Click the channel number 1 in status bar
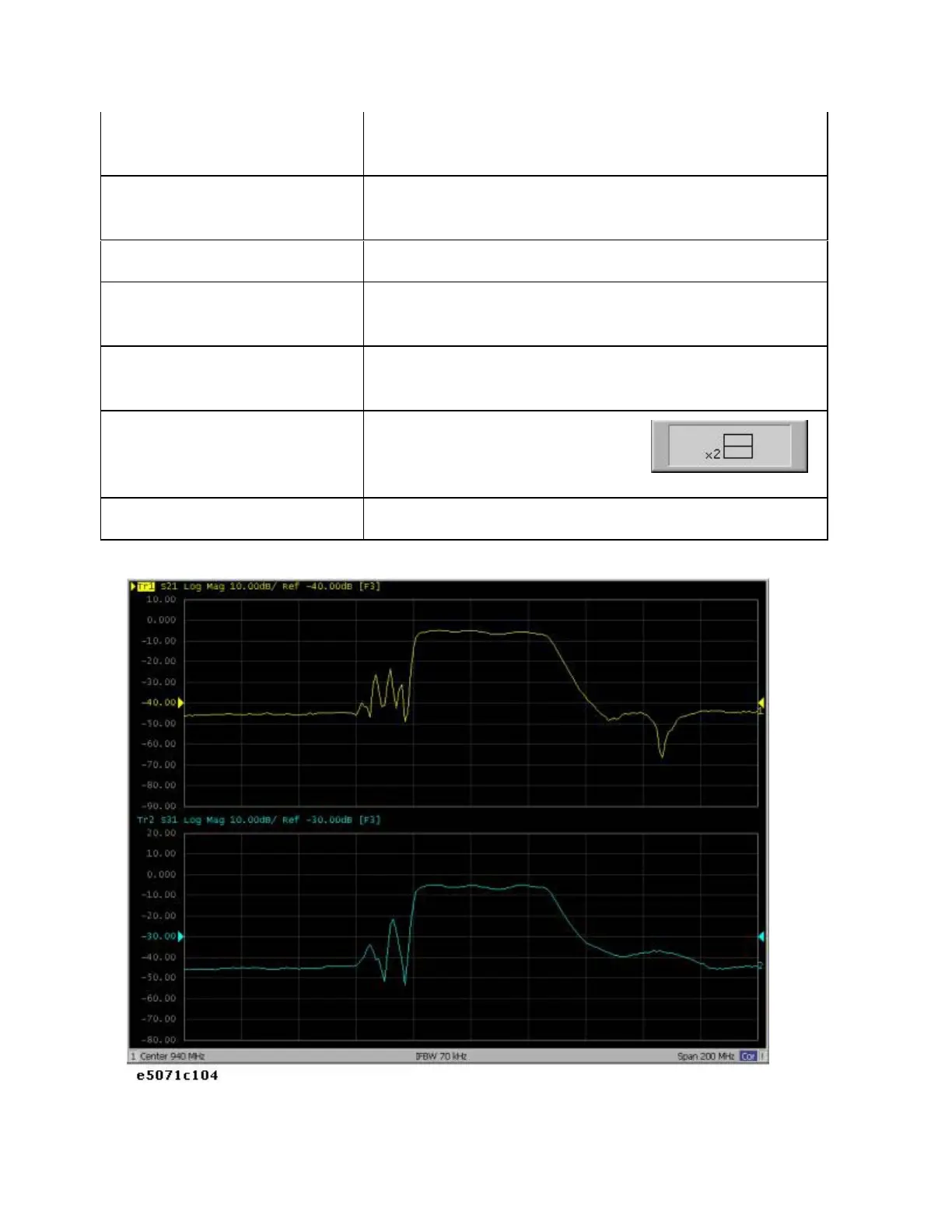This screenshot has width=952, height=1232. [133, 1056]
